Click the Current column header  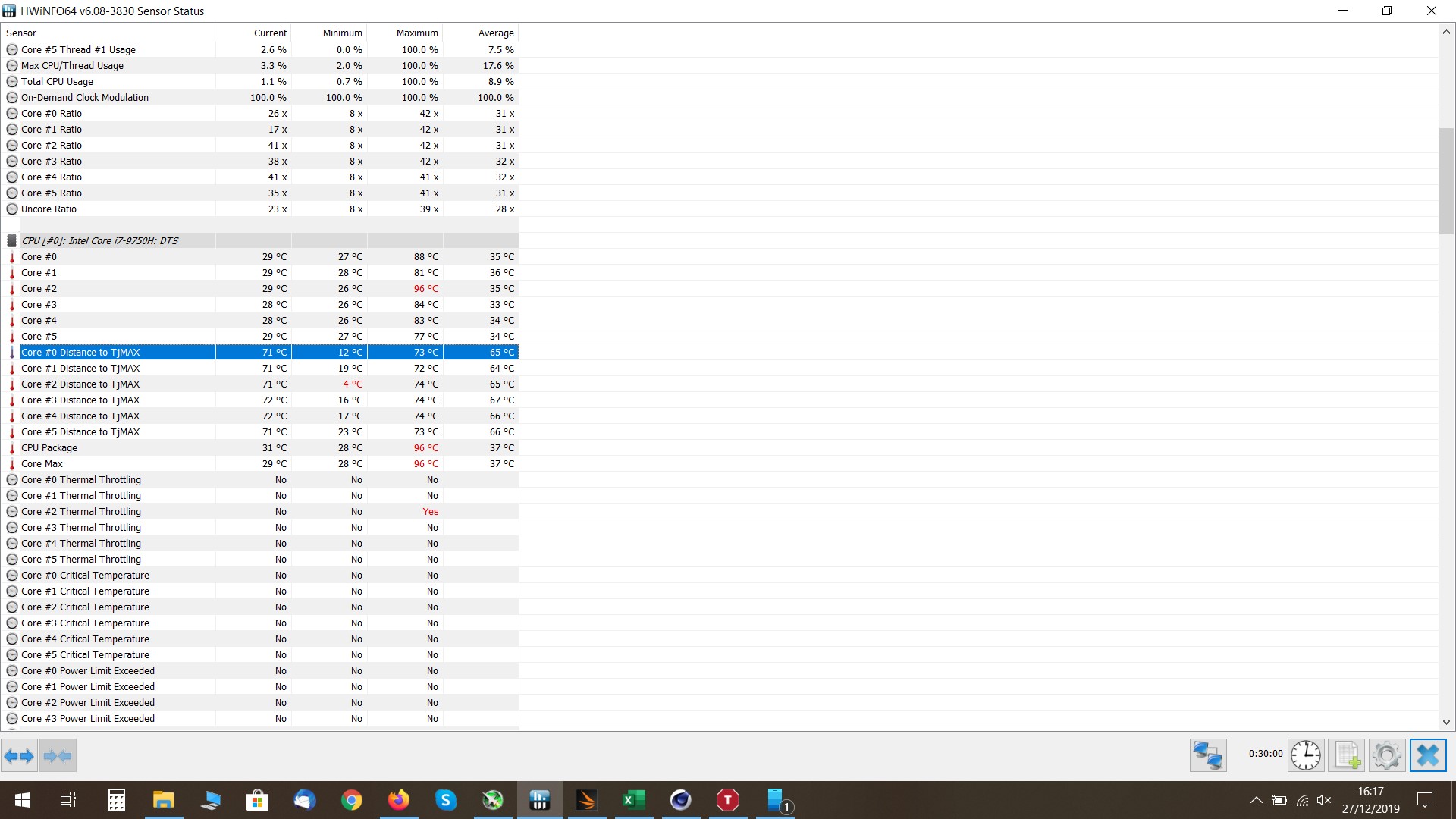[253, 33]
